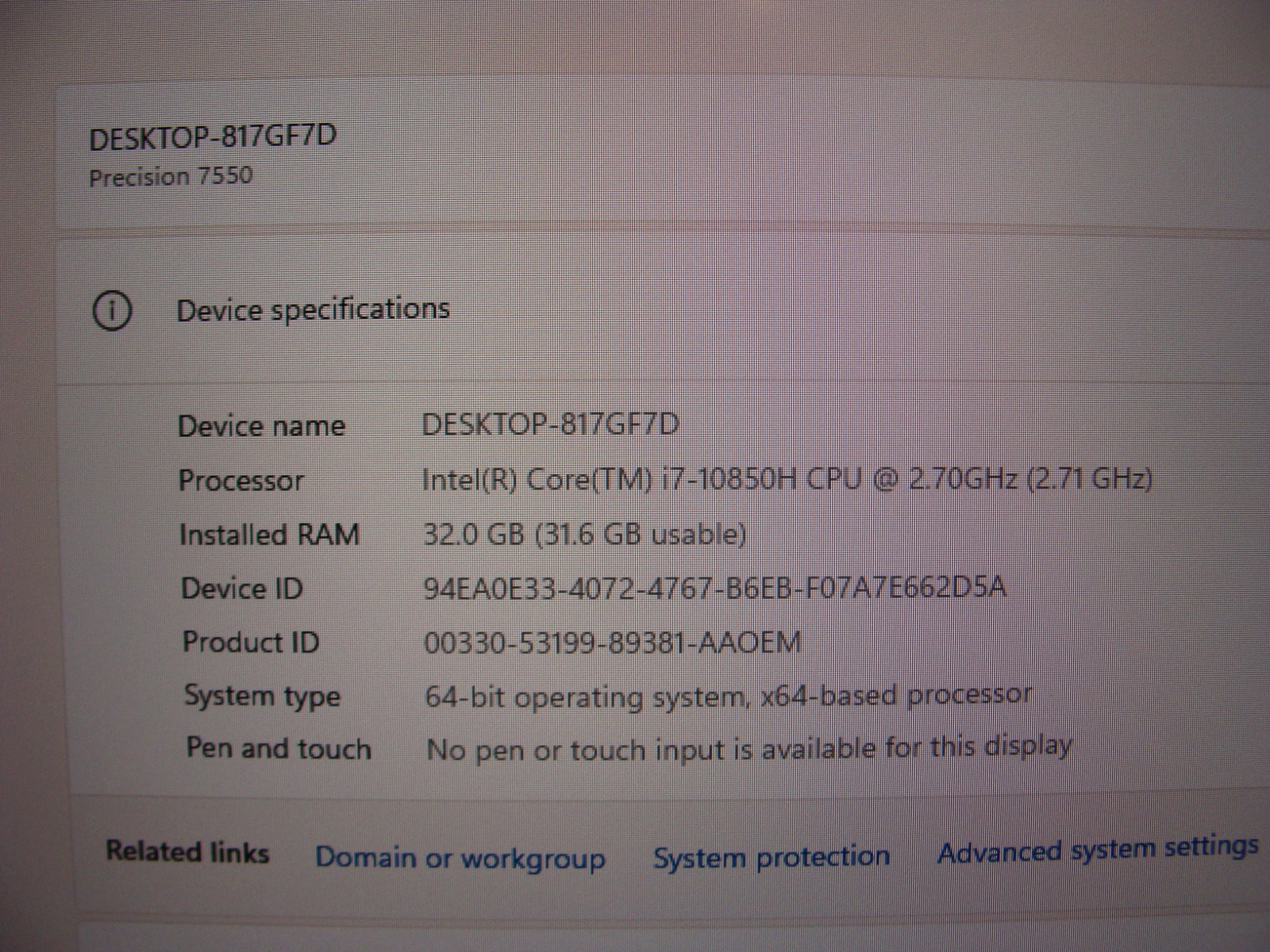1270x952 pixels.
Task: Open the Domain or workgroup link
Action: 460,858
